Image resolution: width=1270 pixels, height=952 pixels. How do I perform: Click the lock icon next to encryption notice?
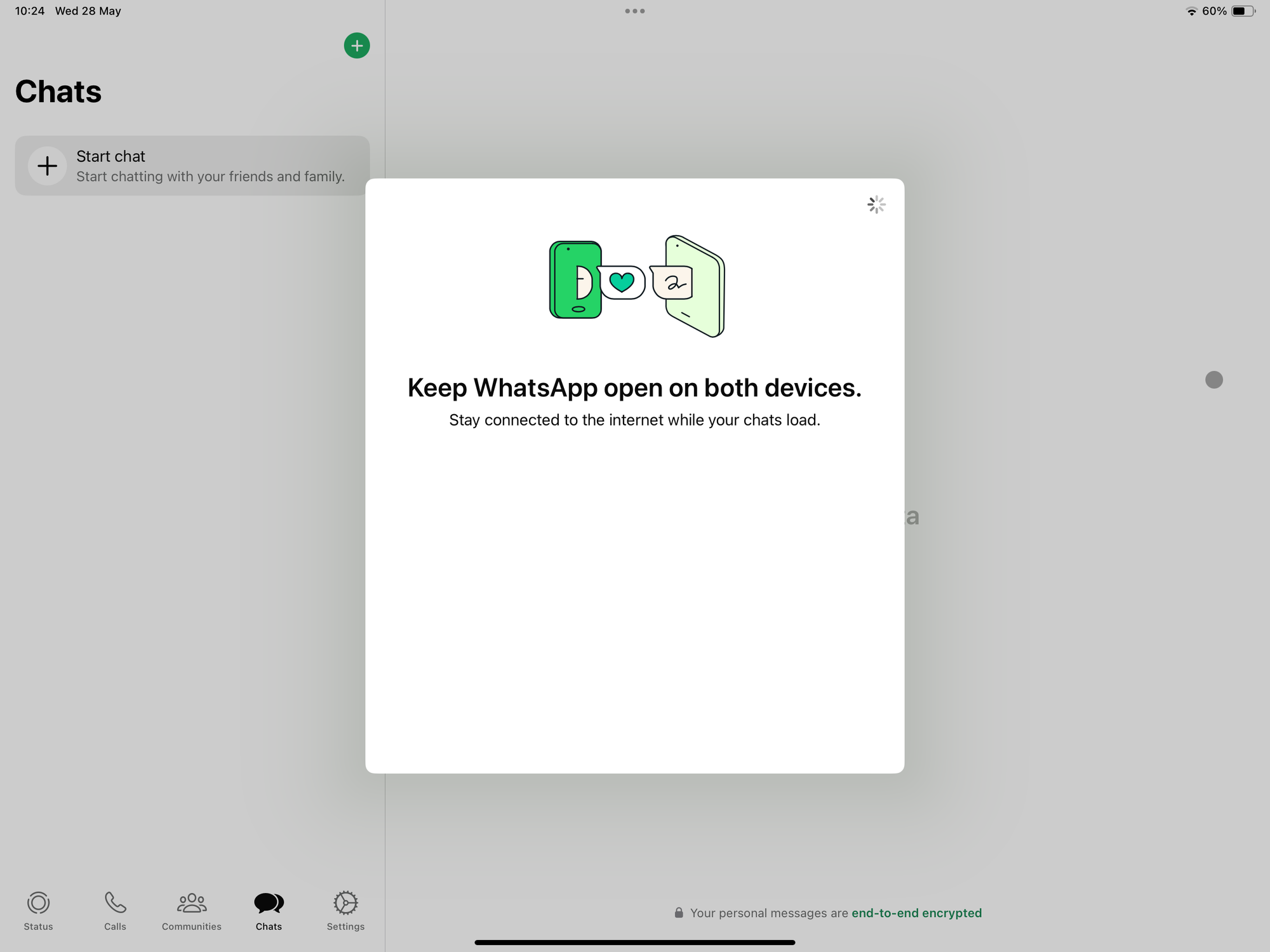tap(679, 913)
